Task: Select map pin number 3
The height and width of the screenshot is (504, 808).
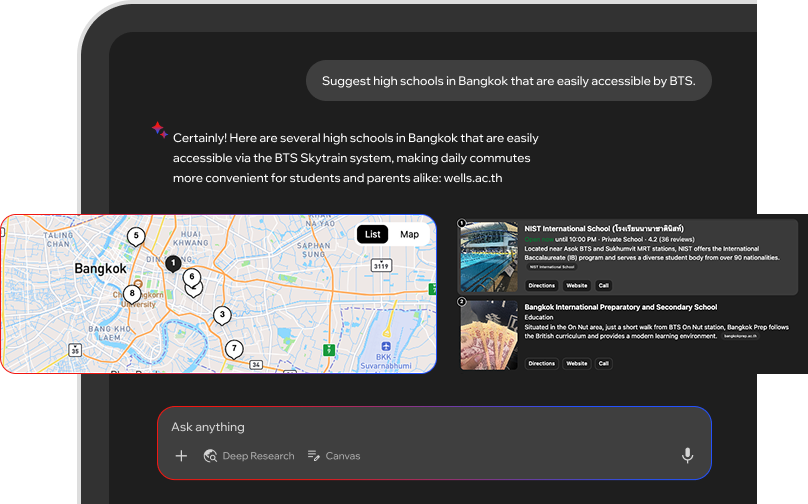Action: [222, 315]
